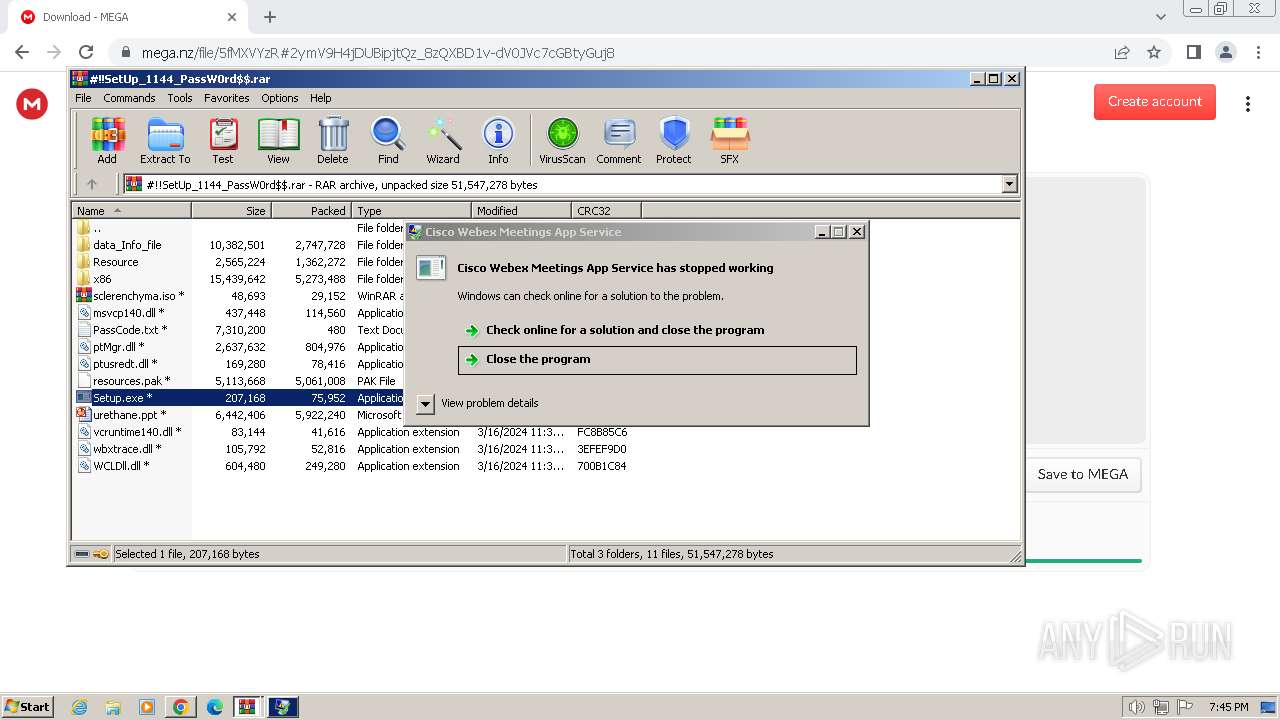Sort by Modified column header
Screen dimensions: 1280x720
[x=521, y=210]
